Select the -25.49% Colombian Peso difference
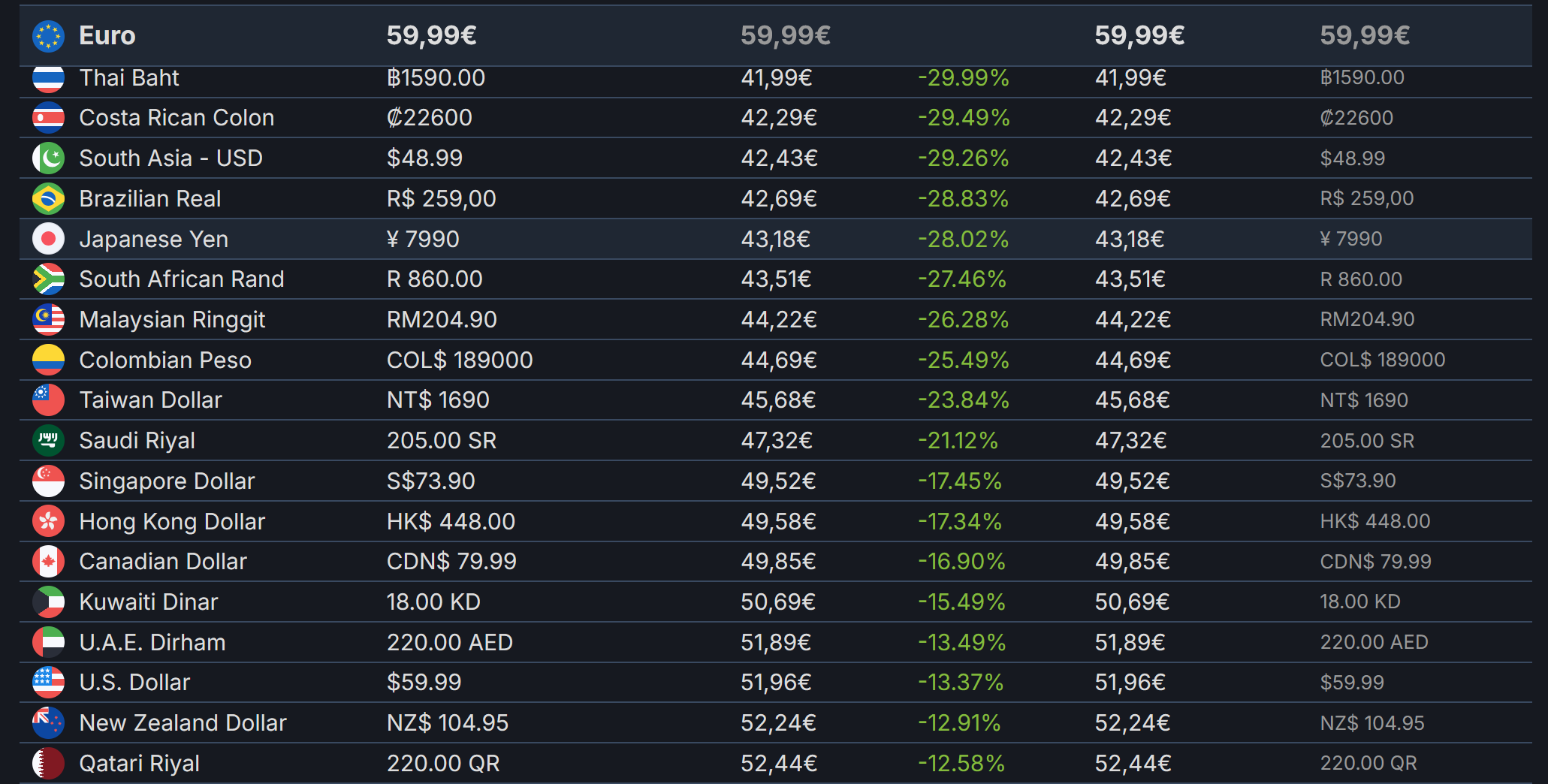This screenshot has height=784, width=1548. point(964,360)
